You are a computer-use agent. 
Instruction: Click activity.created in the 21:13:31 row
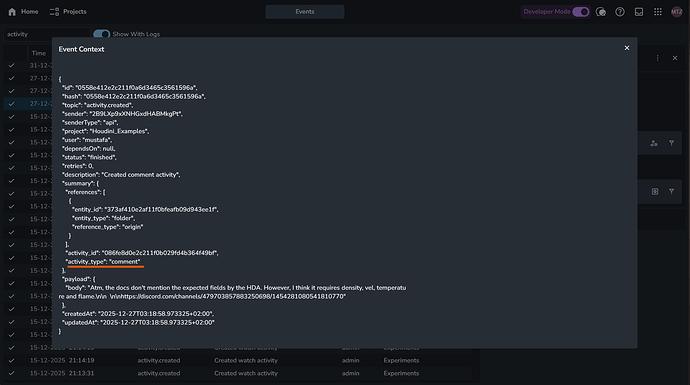pyautogui.click(x=159, y=373)
